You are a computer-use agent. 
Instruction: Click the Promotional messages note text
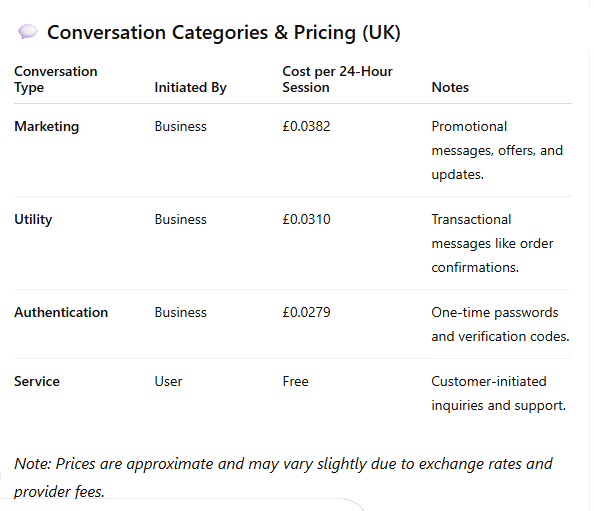(497, 150)
